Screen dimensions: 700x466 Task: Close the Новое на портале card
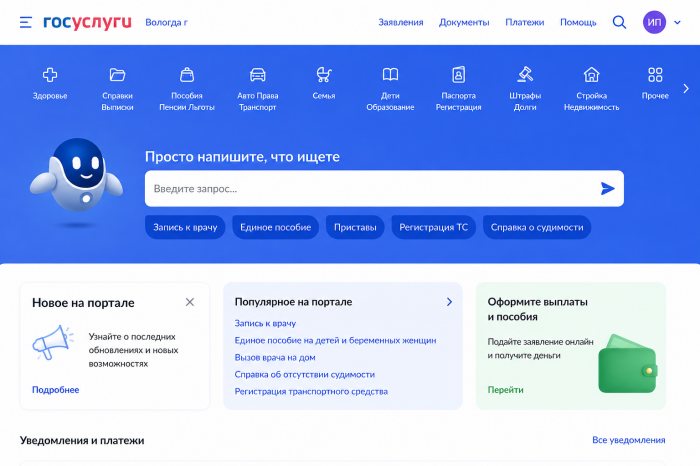[190, 302]
